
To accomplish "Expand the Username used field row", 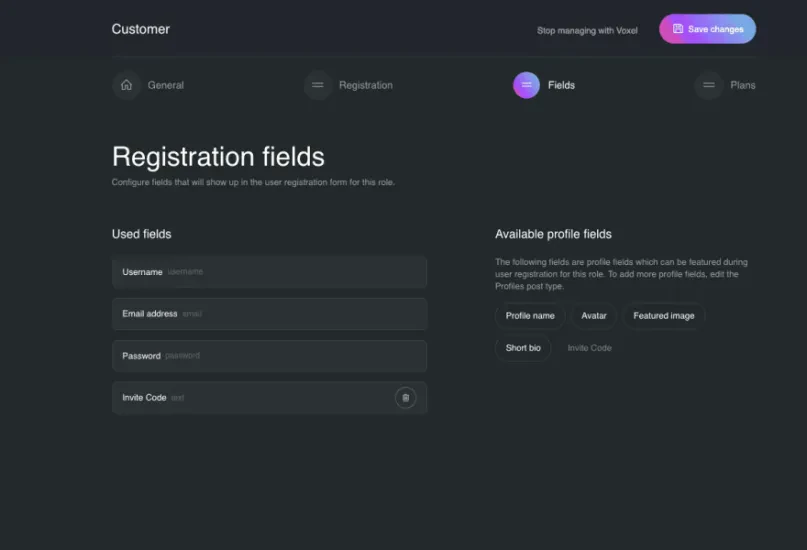I will pyautogui.click(x=269, y=272).
